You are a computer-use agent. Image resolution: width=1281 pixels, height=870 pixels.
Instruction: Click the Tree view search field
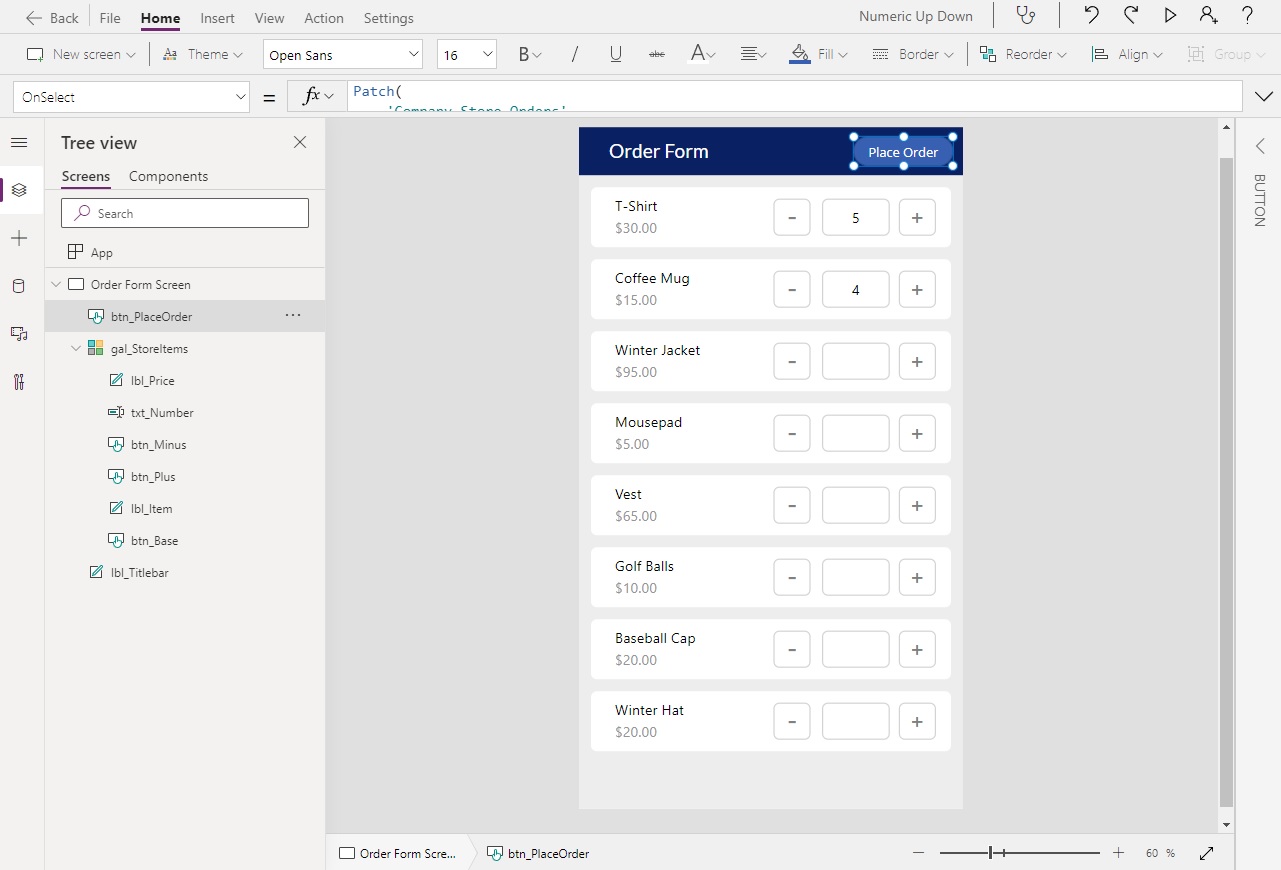[x=184, y=212]
